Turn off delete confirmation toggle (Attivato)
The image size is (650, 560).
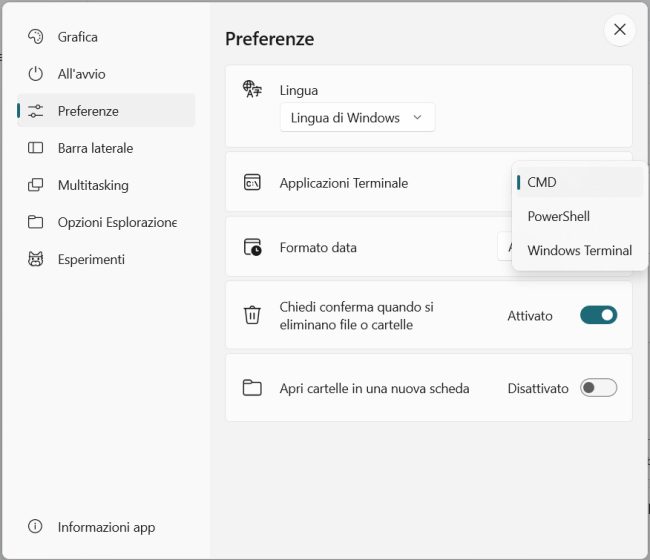coord(599,315)
